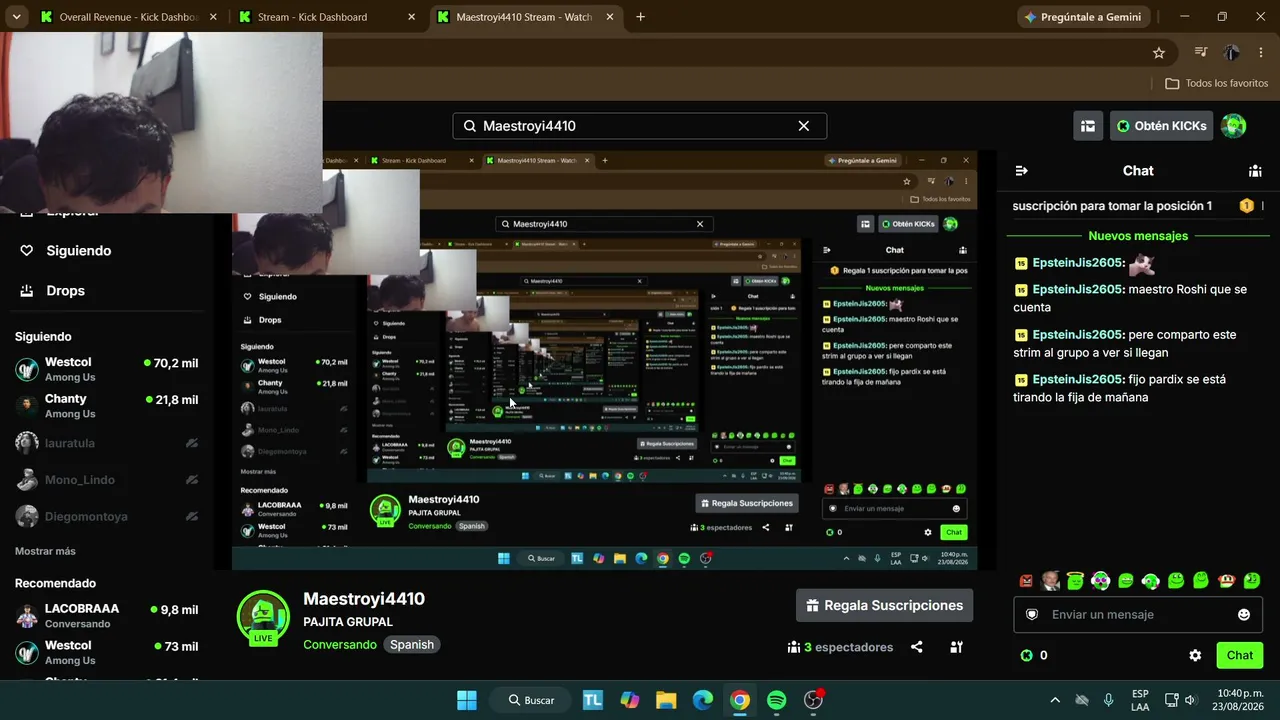Open the user account avatar menu
Image resolution: width=1280 pixels, height=720 pixels.
click(1234, 126)
